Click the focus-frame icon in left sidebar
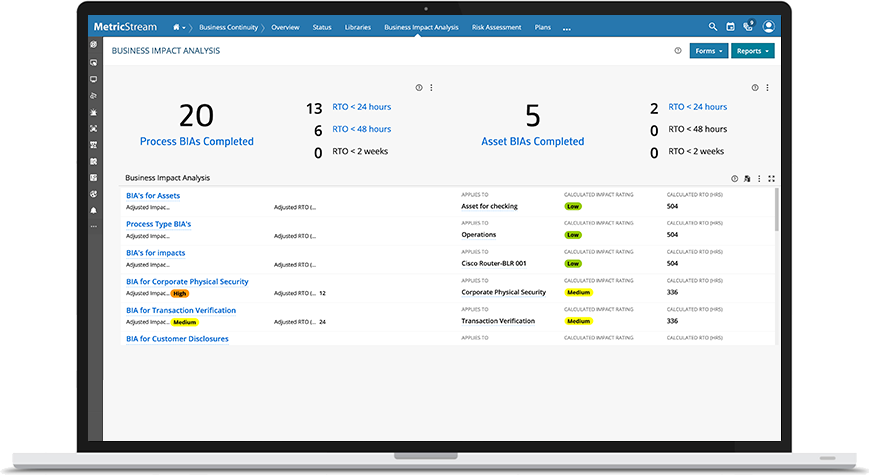The image size is (870, 475). (x=94, y=129)
